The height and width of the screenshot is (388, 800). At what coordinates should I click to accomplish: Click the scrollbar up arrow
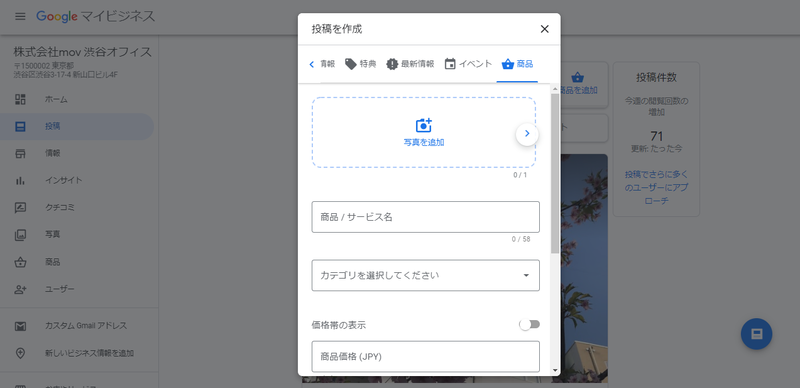click(x=555, y=89)
